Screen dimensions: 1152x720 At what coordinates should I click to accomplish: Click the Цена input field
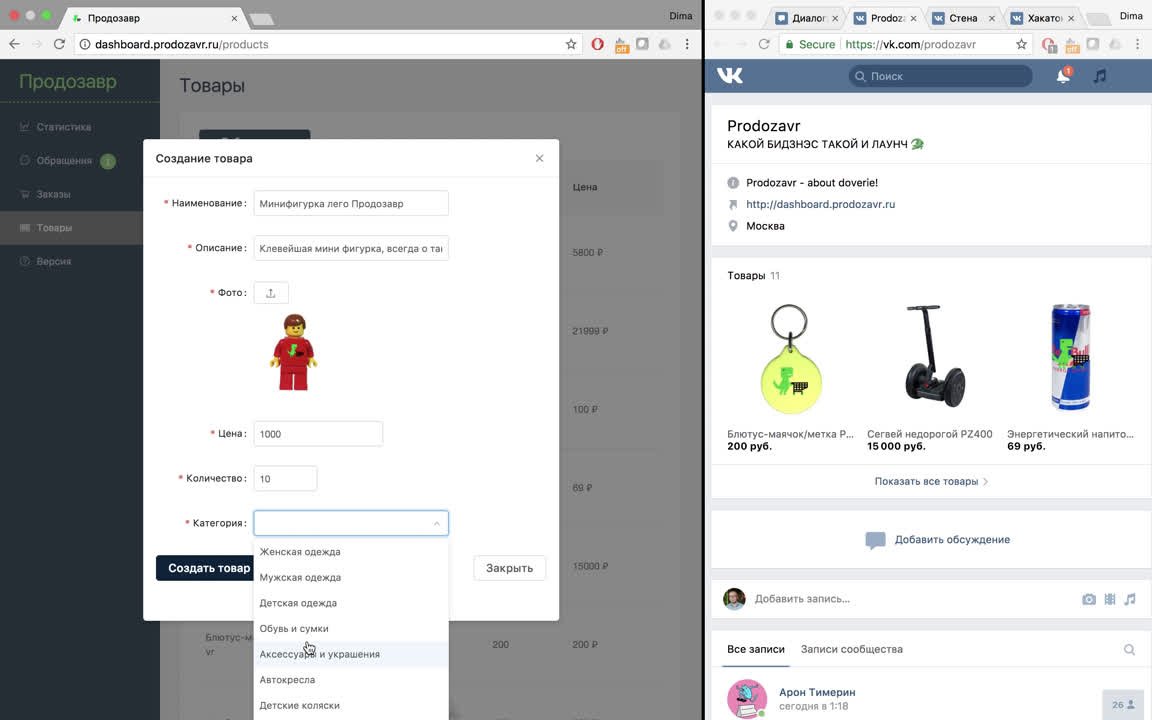point(318,434)
